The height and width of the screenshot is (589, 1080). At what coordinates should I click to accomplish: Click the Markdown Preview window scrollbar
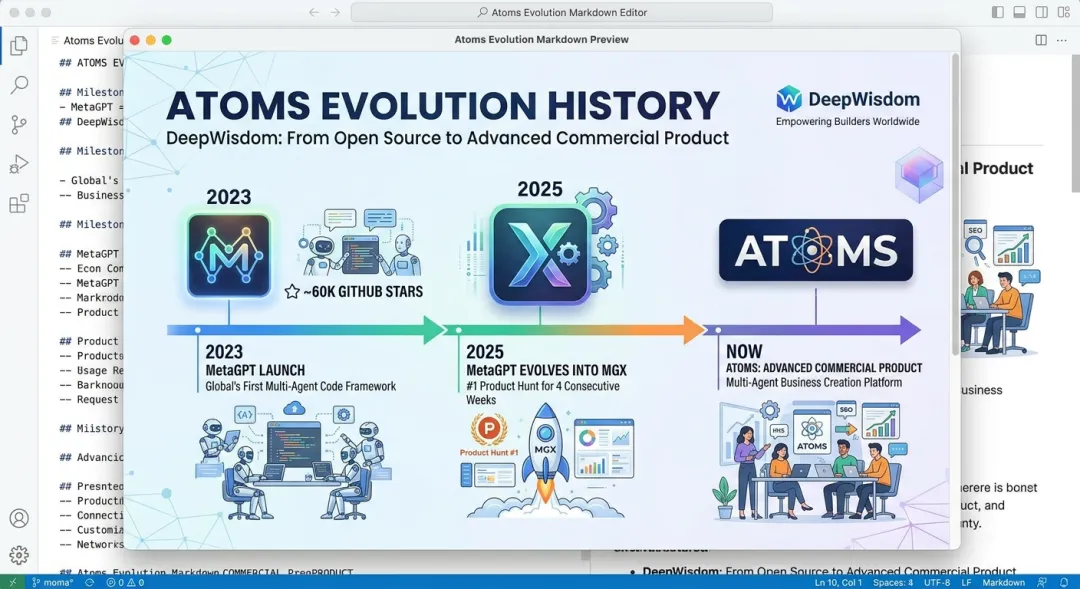click(955, 205)
